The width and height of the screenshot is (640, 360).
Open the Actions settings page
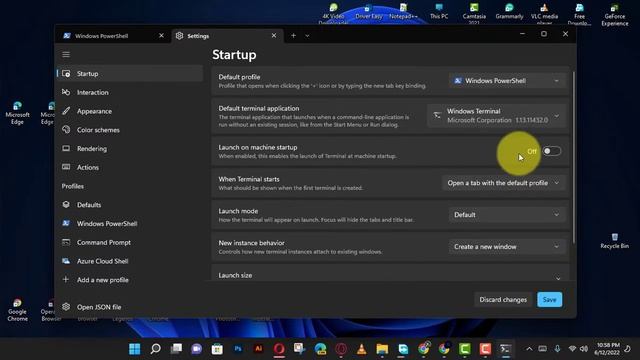click(x=130, y=167)
